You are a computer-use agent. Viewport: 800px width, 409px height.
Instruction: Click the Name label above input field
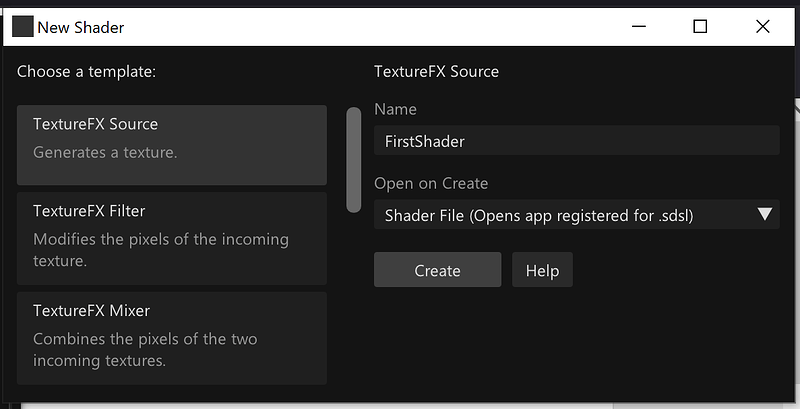395,109
